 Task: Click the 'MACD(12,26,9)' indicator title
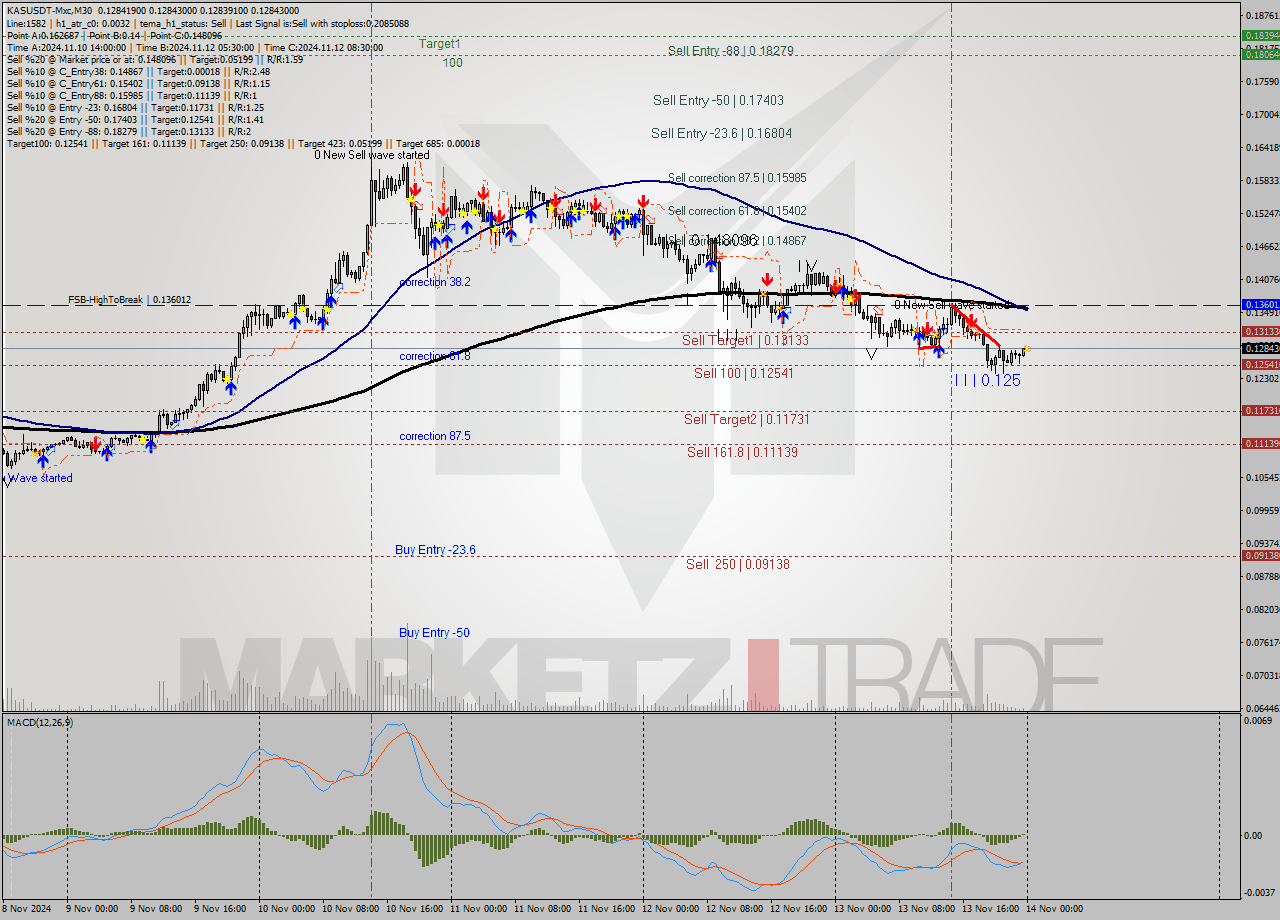coord(39,722)
